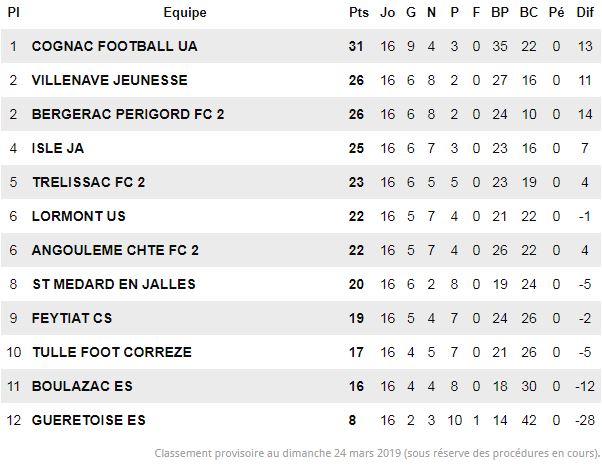Click the BP column header
This screenshot has width=602, height=469.
click(500, 12)
